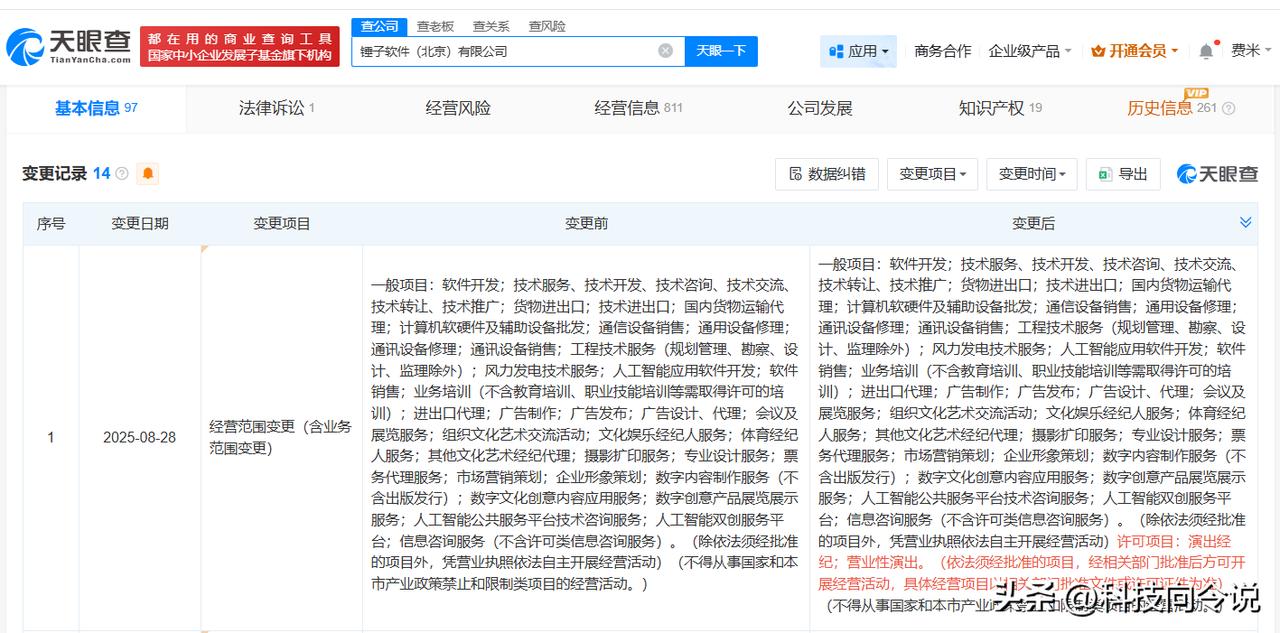Click the 变更项目 column header in table
Screen dimensions: 1280x633
(x=282, y=224)
